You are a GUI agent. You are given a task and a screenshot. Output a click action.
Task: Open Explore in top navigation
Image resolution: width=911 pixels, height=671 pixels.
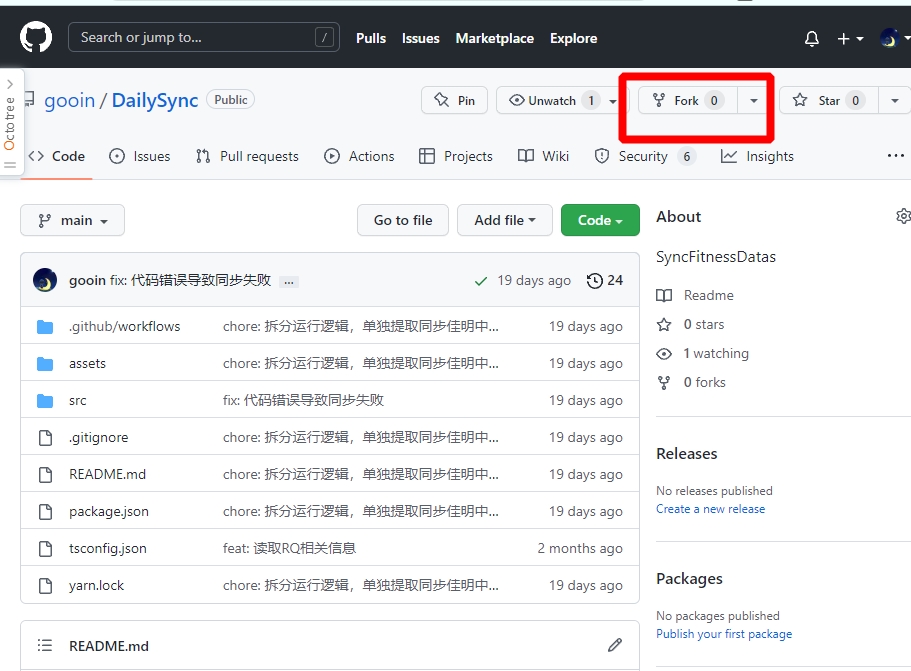click(x=573, y=38)
